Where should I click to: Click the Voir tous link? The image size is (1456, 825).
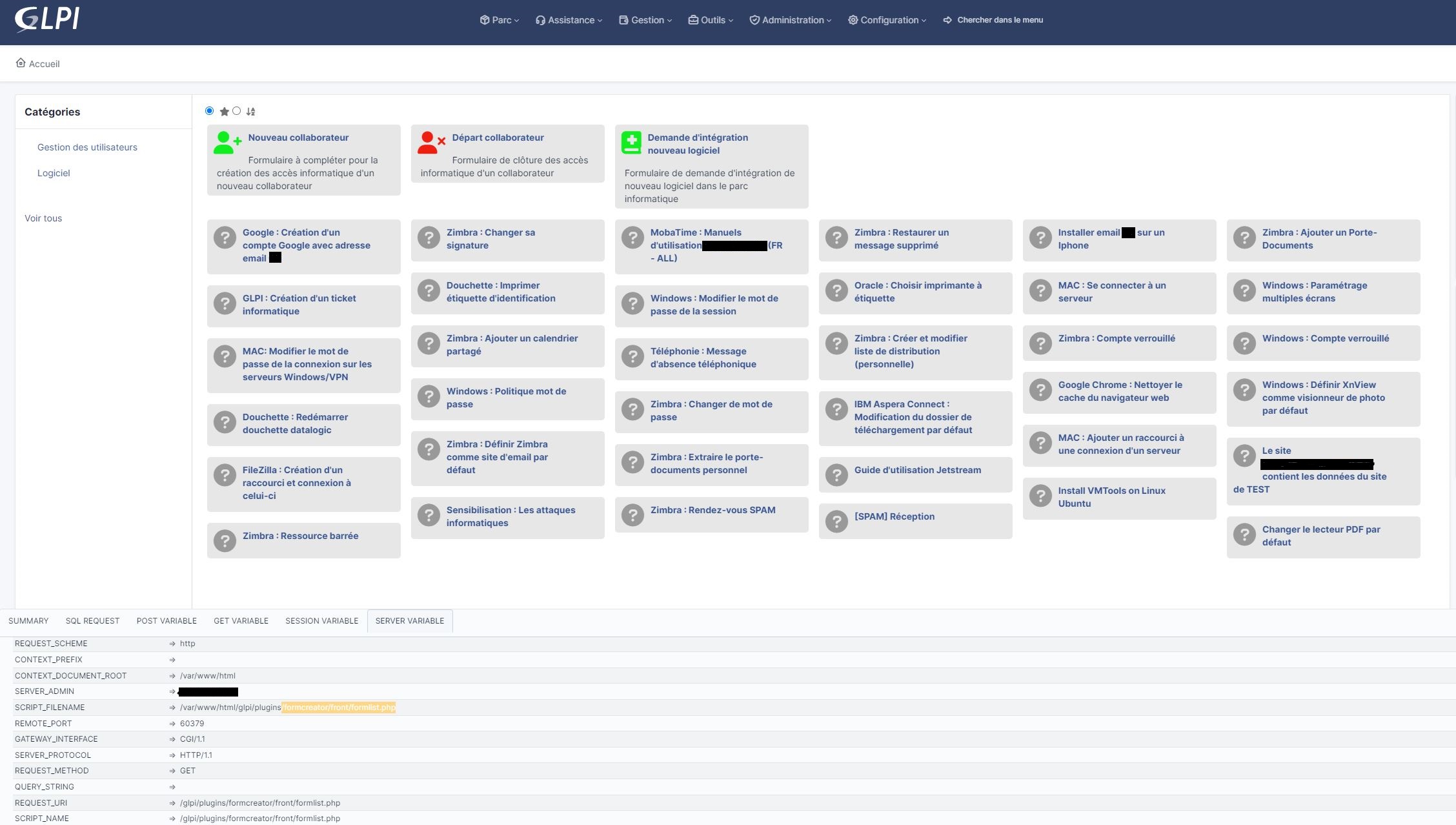43,218
